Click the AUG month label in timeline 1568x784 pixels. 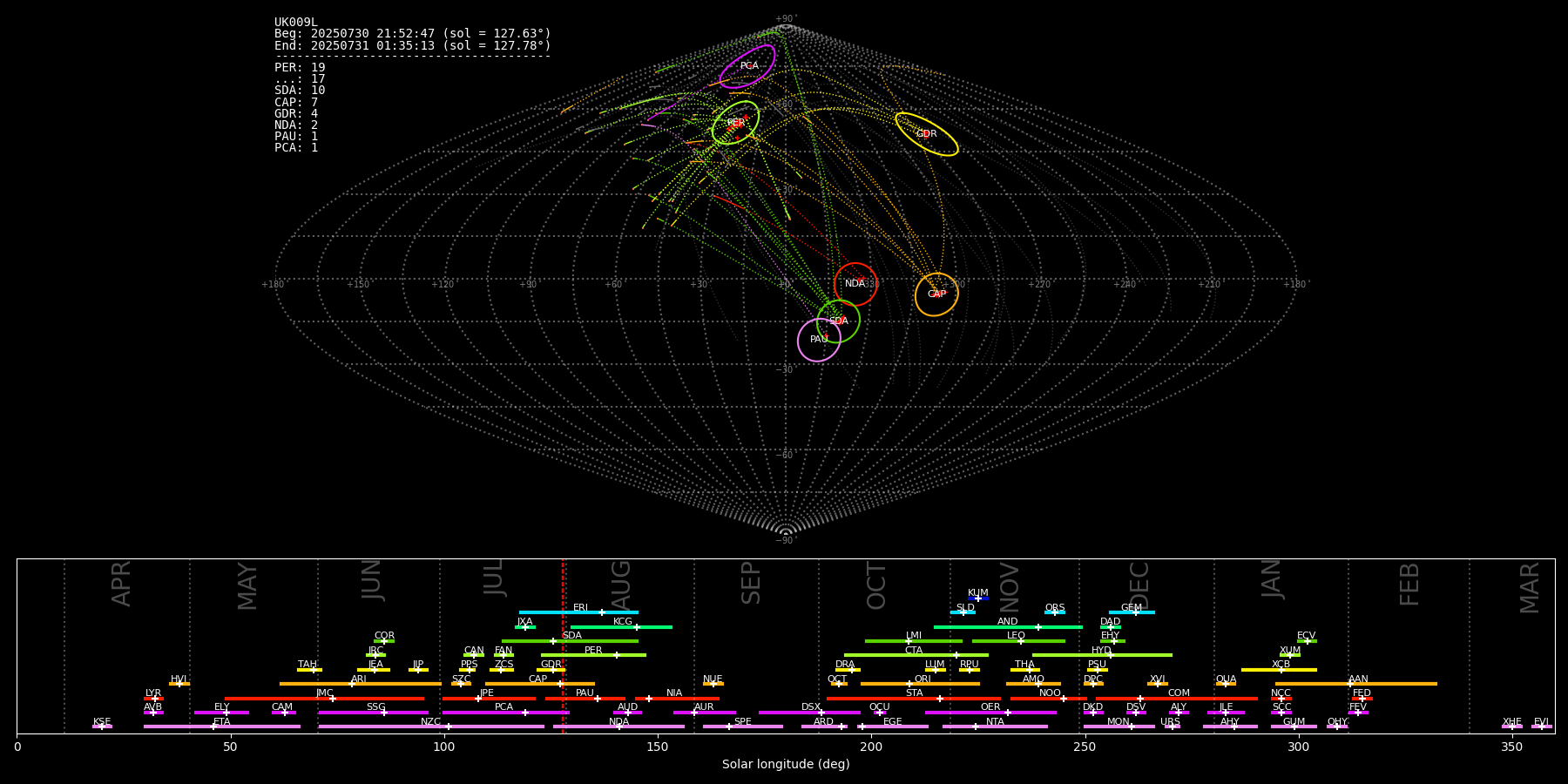tap(621, 585)
